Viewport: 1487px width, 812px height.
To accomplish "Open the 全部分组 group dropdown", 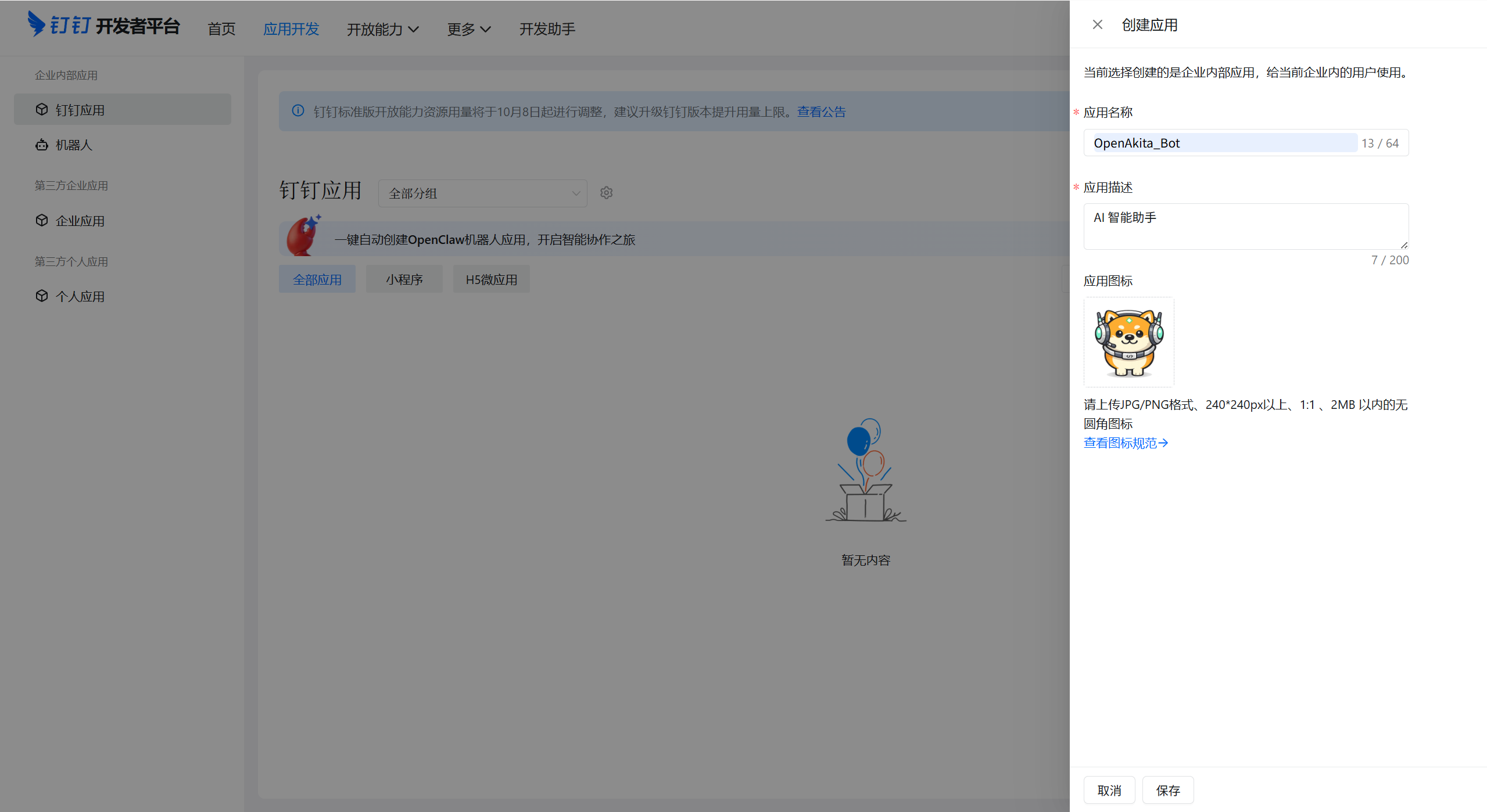I will [482, 193].
